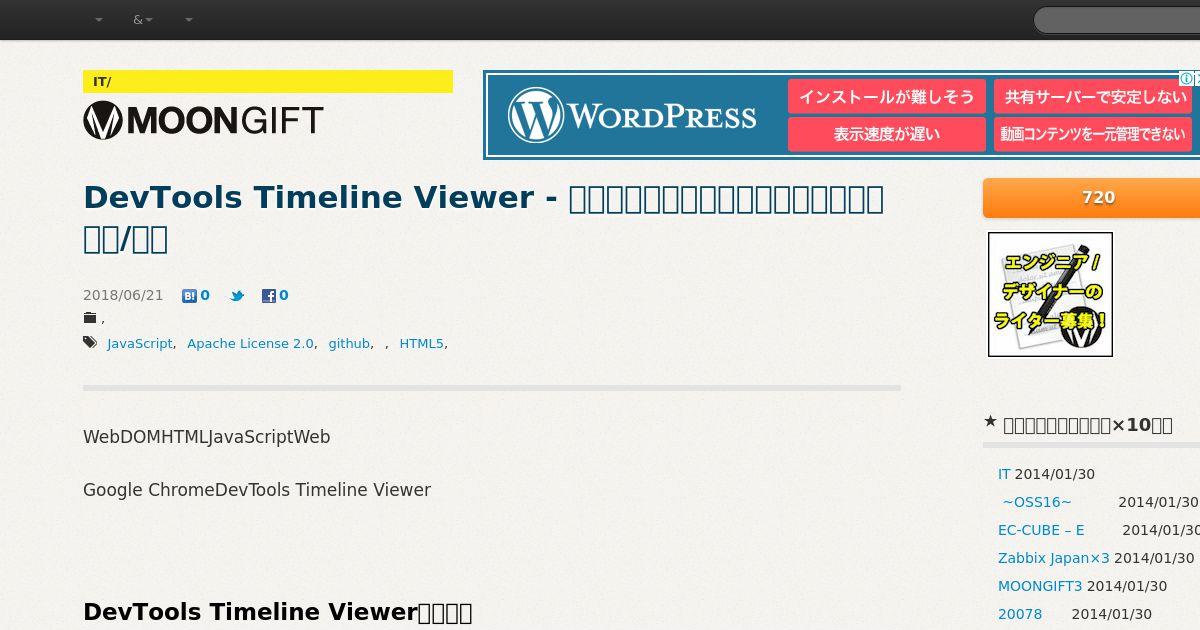Click the Facebook share icon
The image size is (1200, 630).
(268, 296)
